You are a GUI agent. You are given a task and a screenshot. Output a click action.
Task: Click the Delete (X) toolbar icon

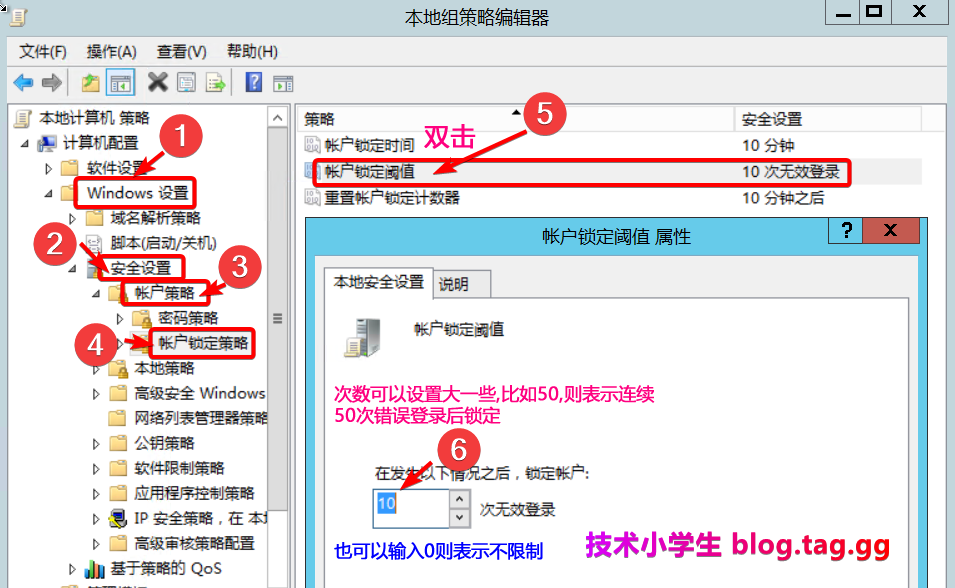coord(157,83)
